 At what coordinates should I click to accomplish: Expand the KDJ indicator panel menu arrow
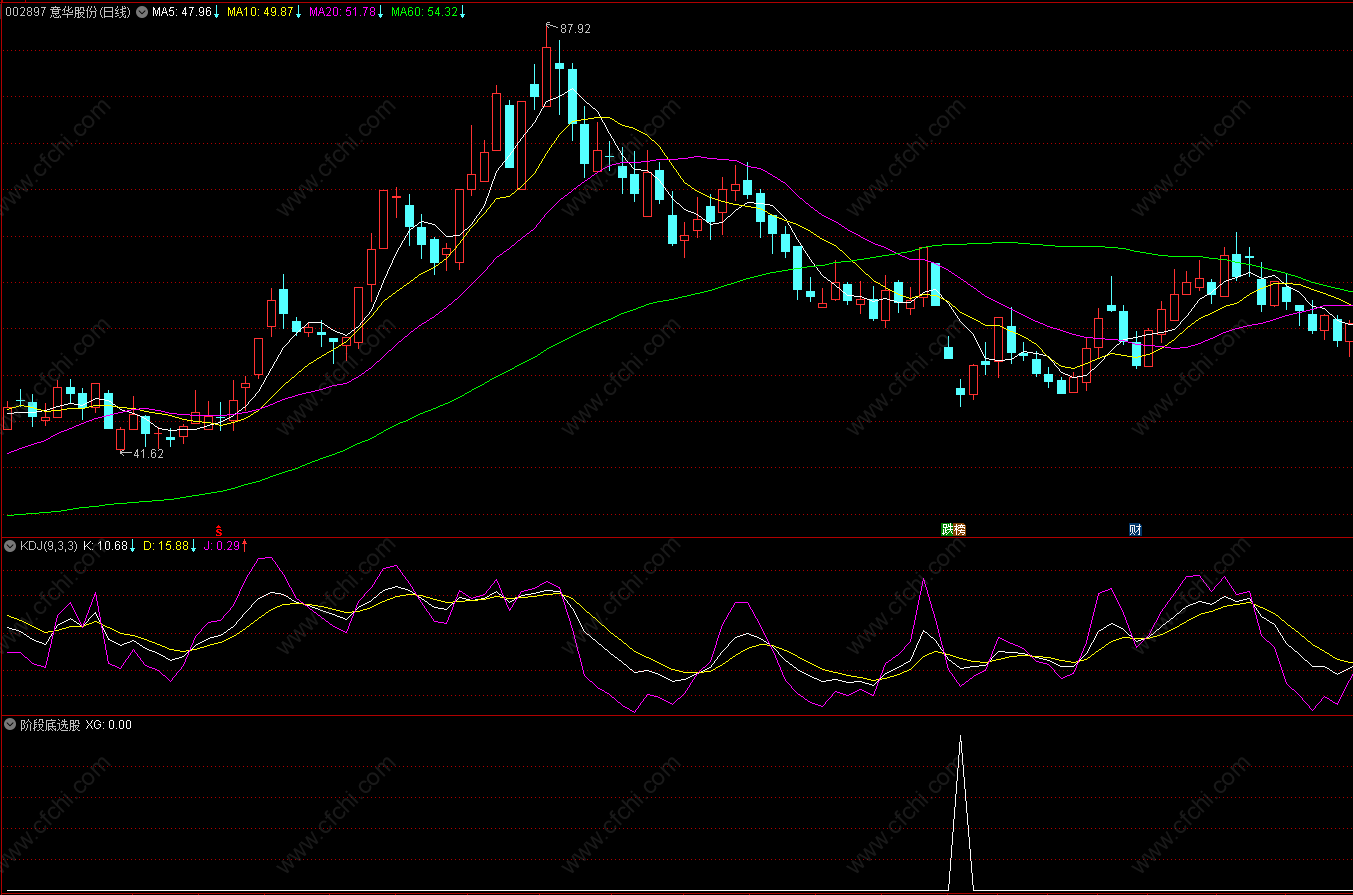(x=11, y=546)
